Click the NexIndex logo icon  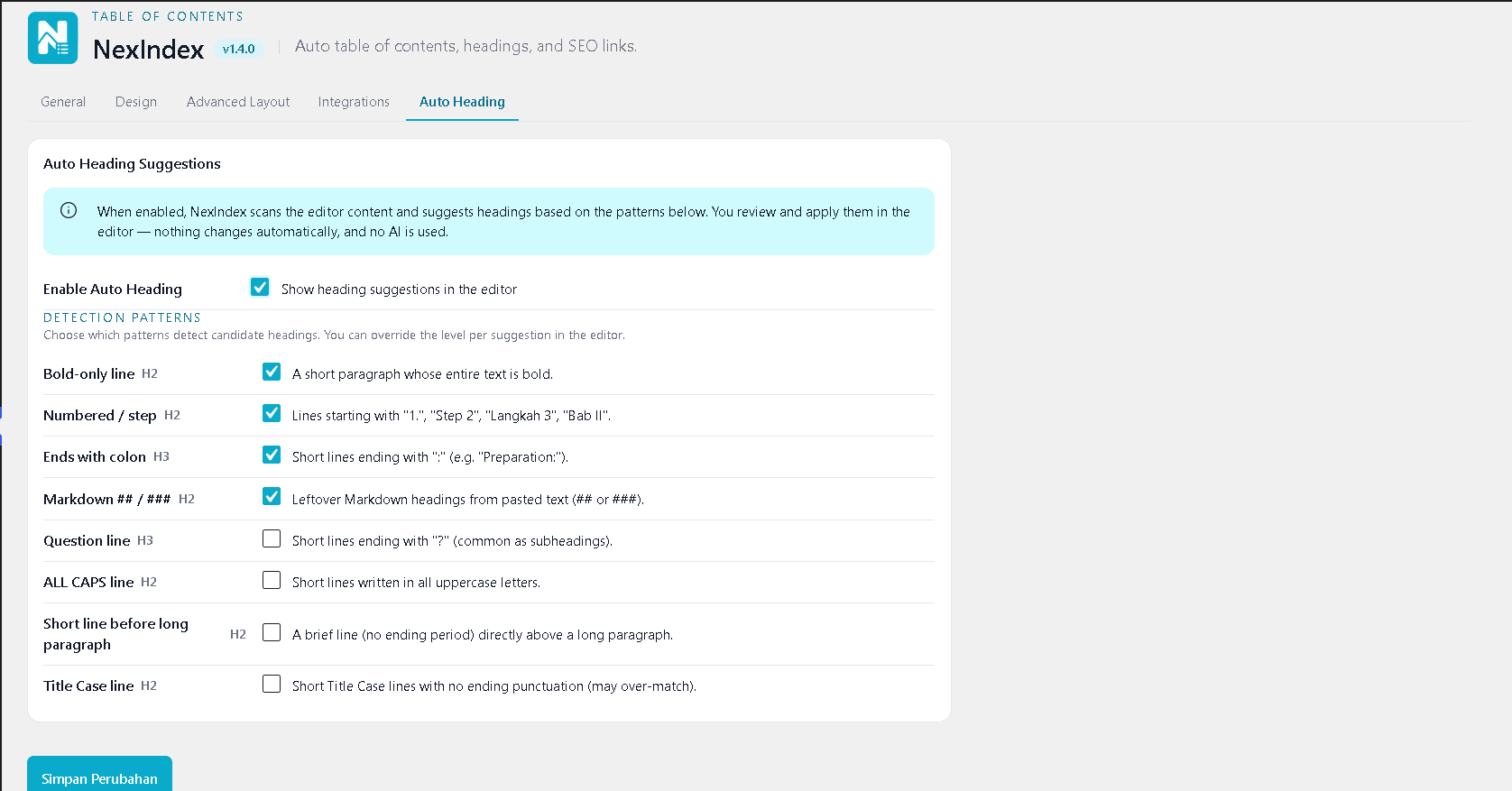pos(52,38)
